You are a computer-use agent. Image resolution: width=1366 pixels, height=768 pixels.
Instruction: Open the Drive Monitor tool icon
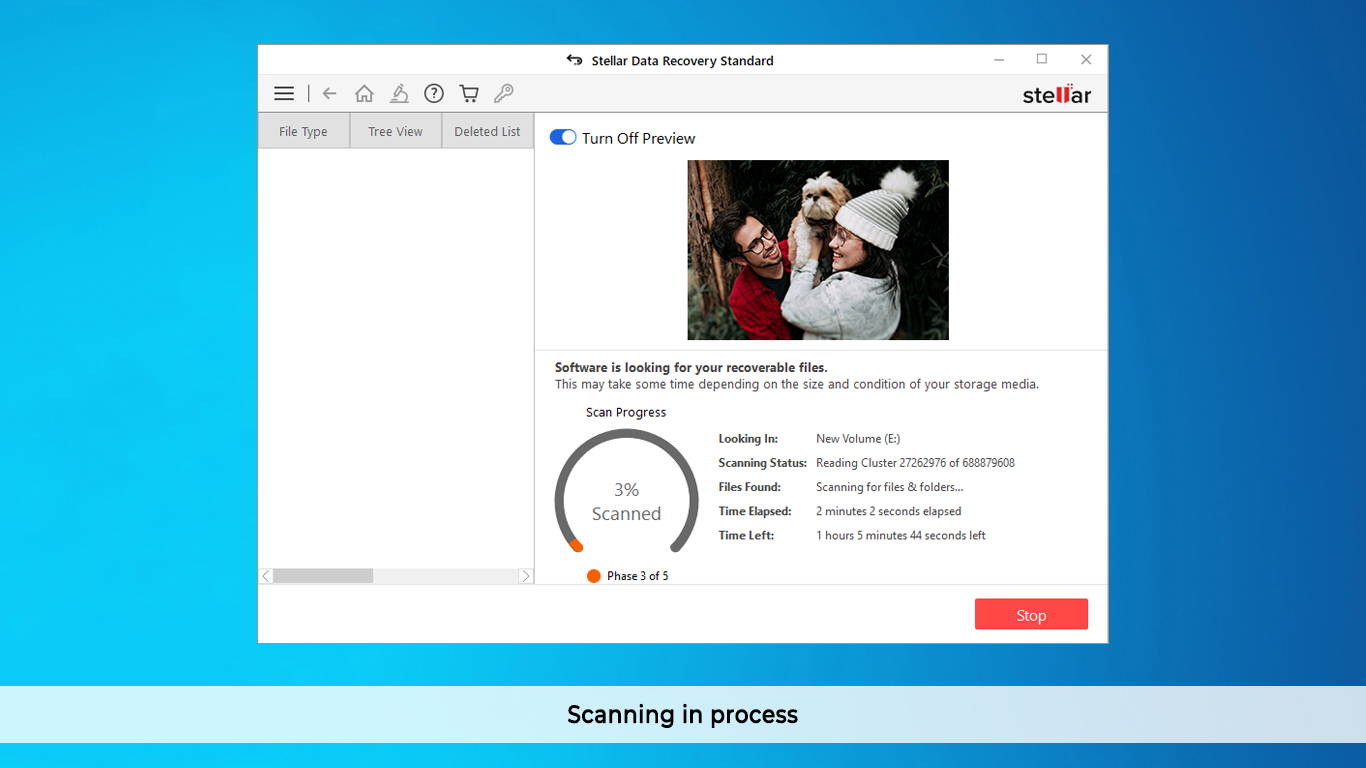click(399, 92)
